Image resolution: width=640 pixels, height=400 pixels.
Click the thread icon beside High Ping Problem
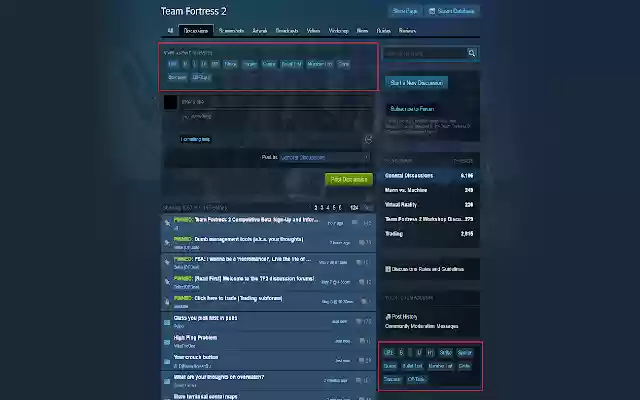(167, 342)
